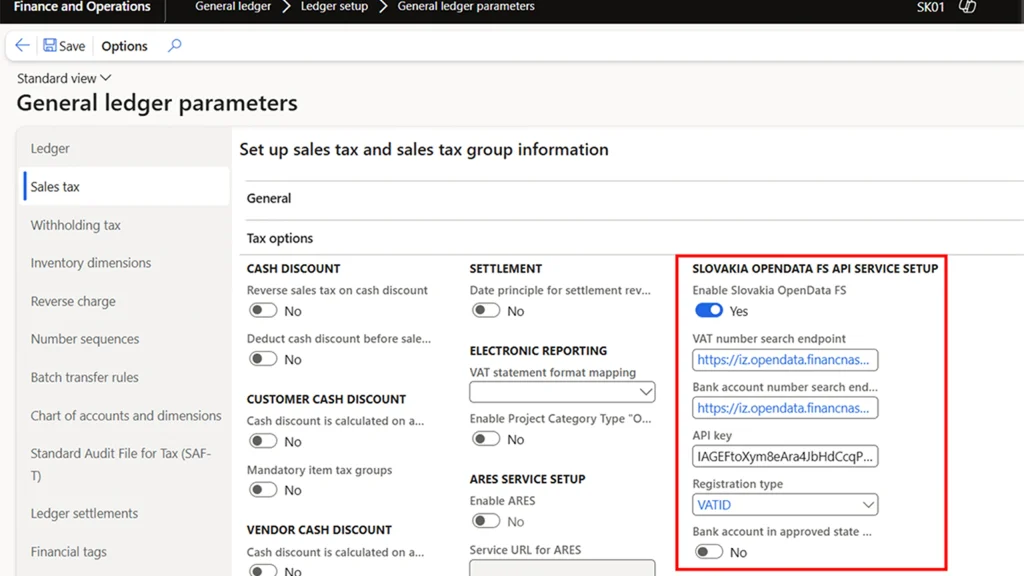Image resolution: width=1024 pixels, height=576 pixels.
Task: Click the General ledger parameters heading
Action: click(157, 103)
